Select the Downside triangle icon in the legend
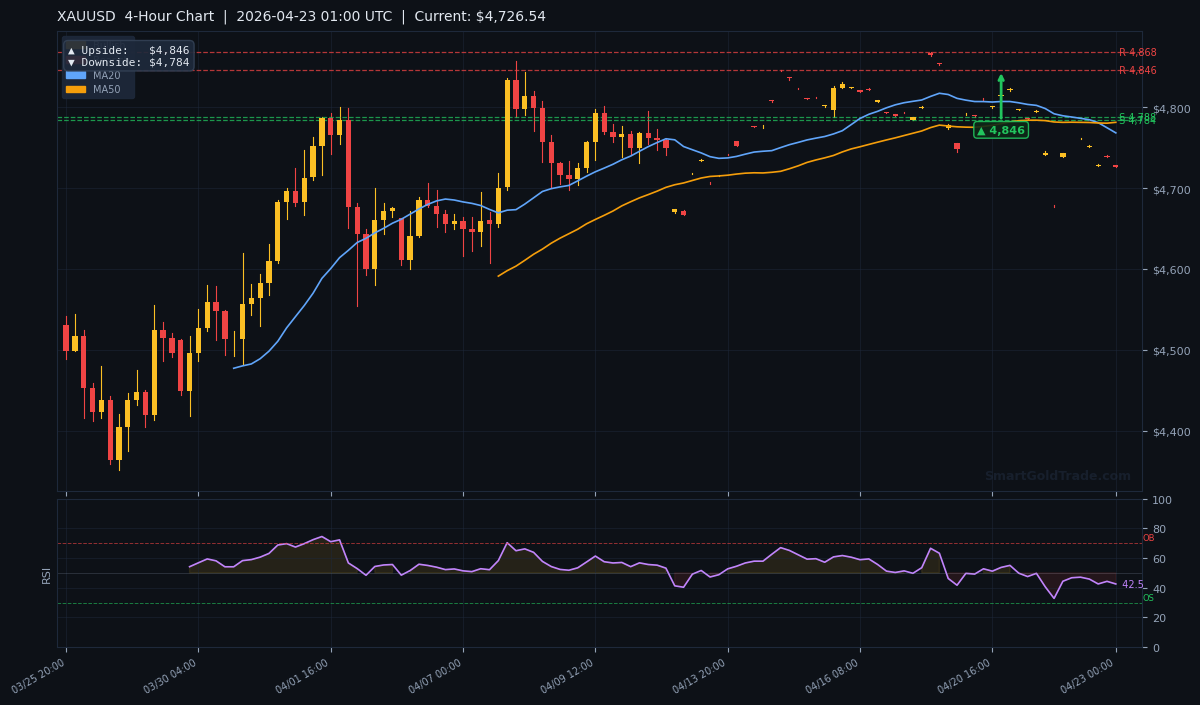This screenshot has height=705, width=1200. (x=71, y=62)
